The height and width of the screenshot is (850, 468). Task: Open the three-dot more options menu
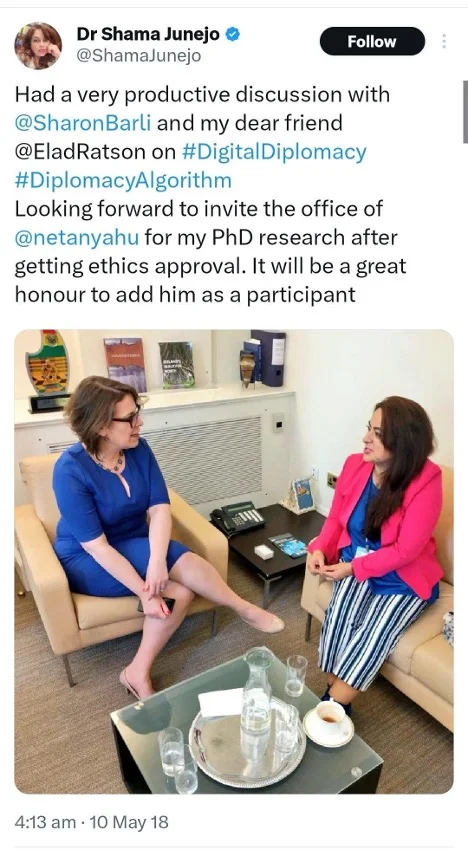click(x=444, y=41)
